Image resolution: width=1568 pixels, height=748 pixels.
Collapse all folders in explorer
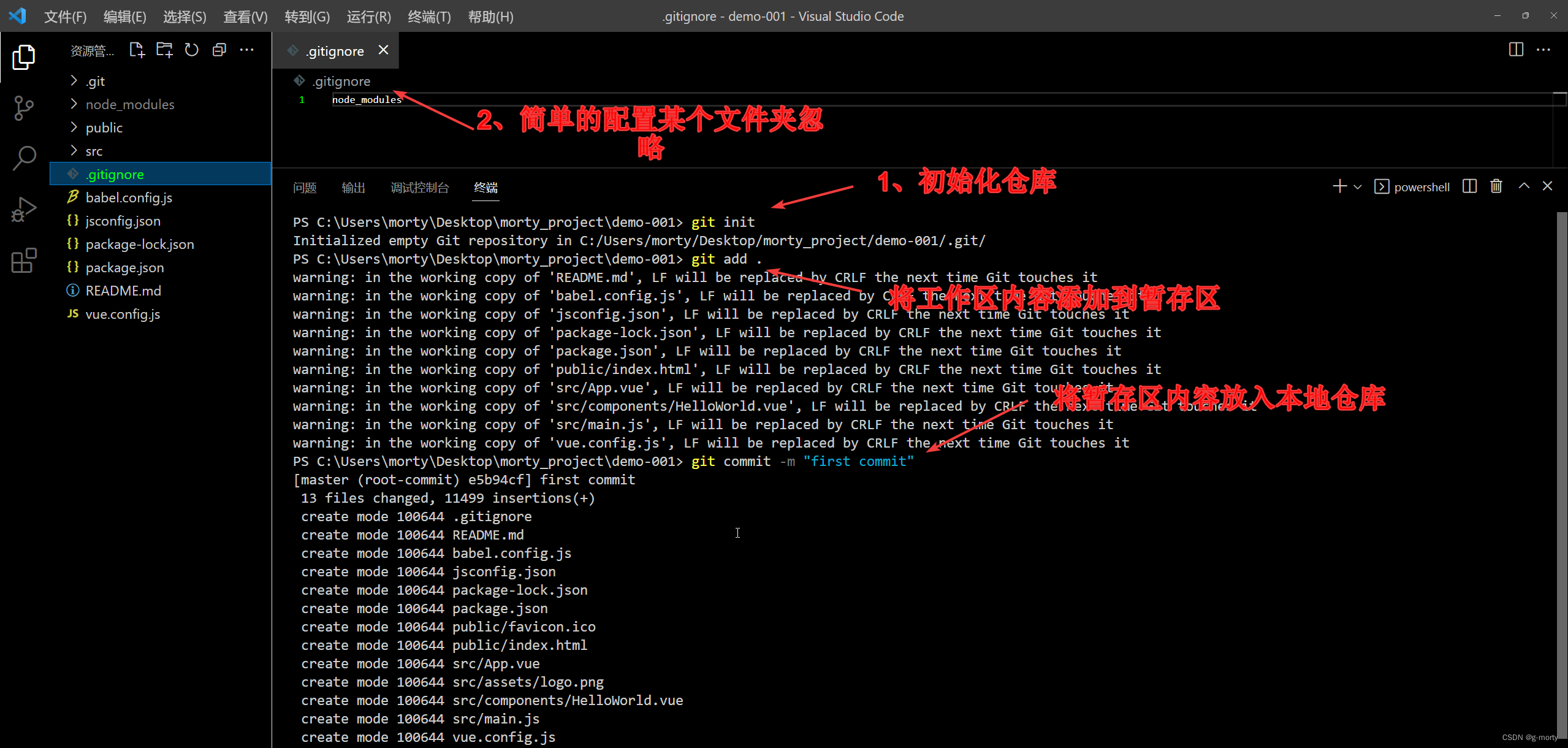[x=219, y=50]
